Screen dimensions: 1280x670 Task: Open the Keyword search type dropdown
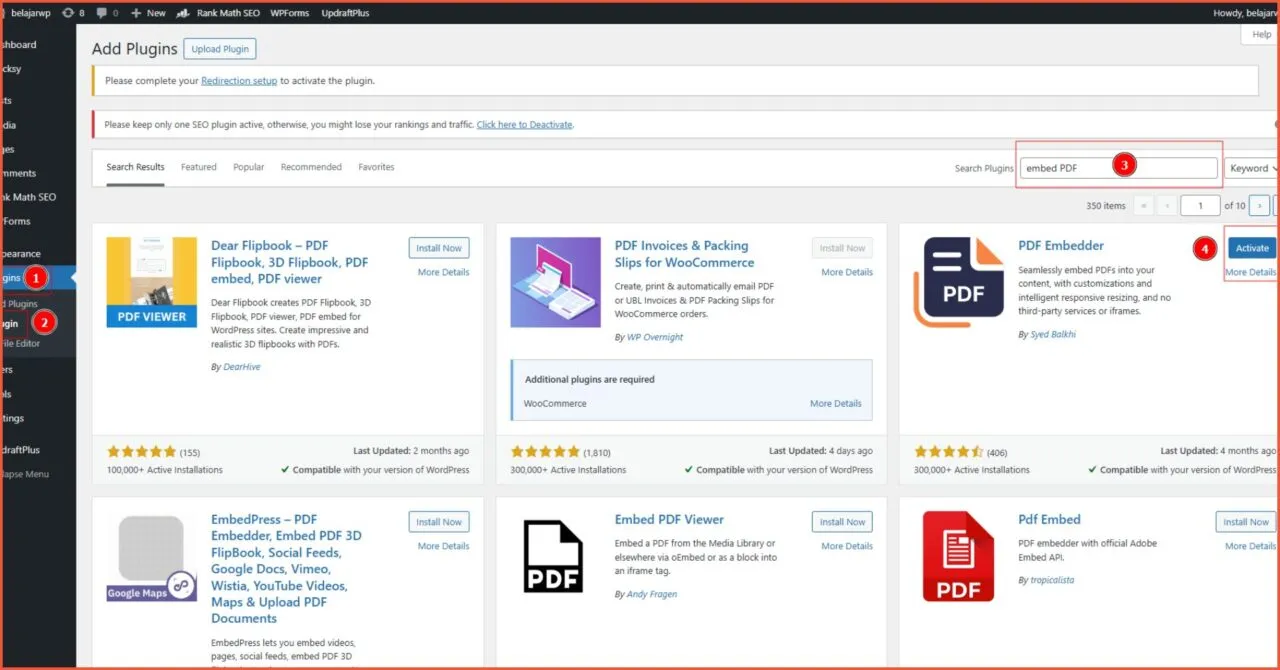[x=1252, y=167]
